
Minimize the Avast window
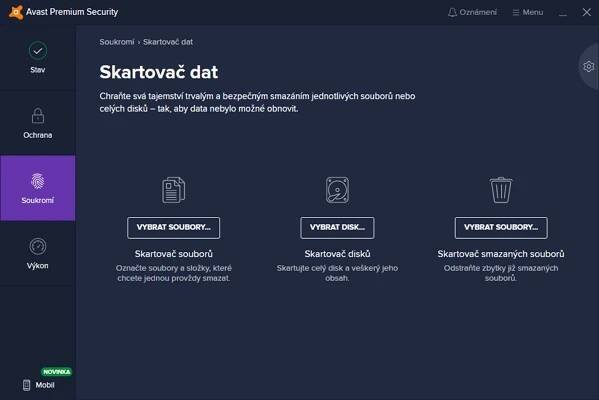point(563,13)
